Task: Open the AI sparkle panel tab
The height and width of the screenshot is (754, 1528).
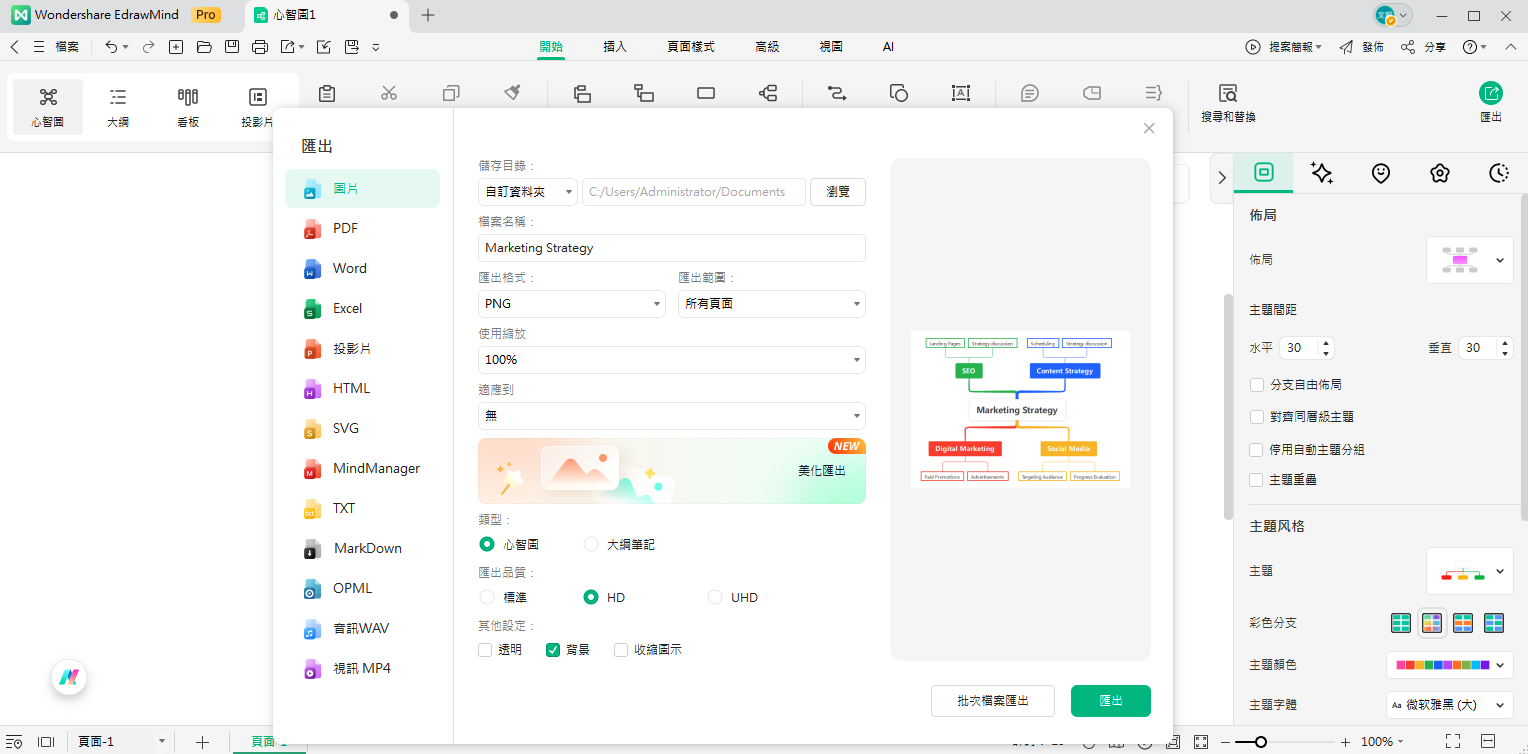Action: point(1321,173)
